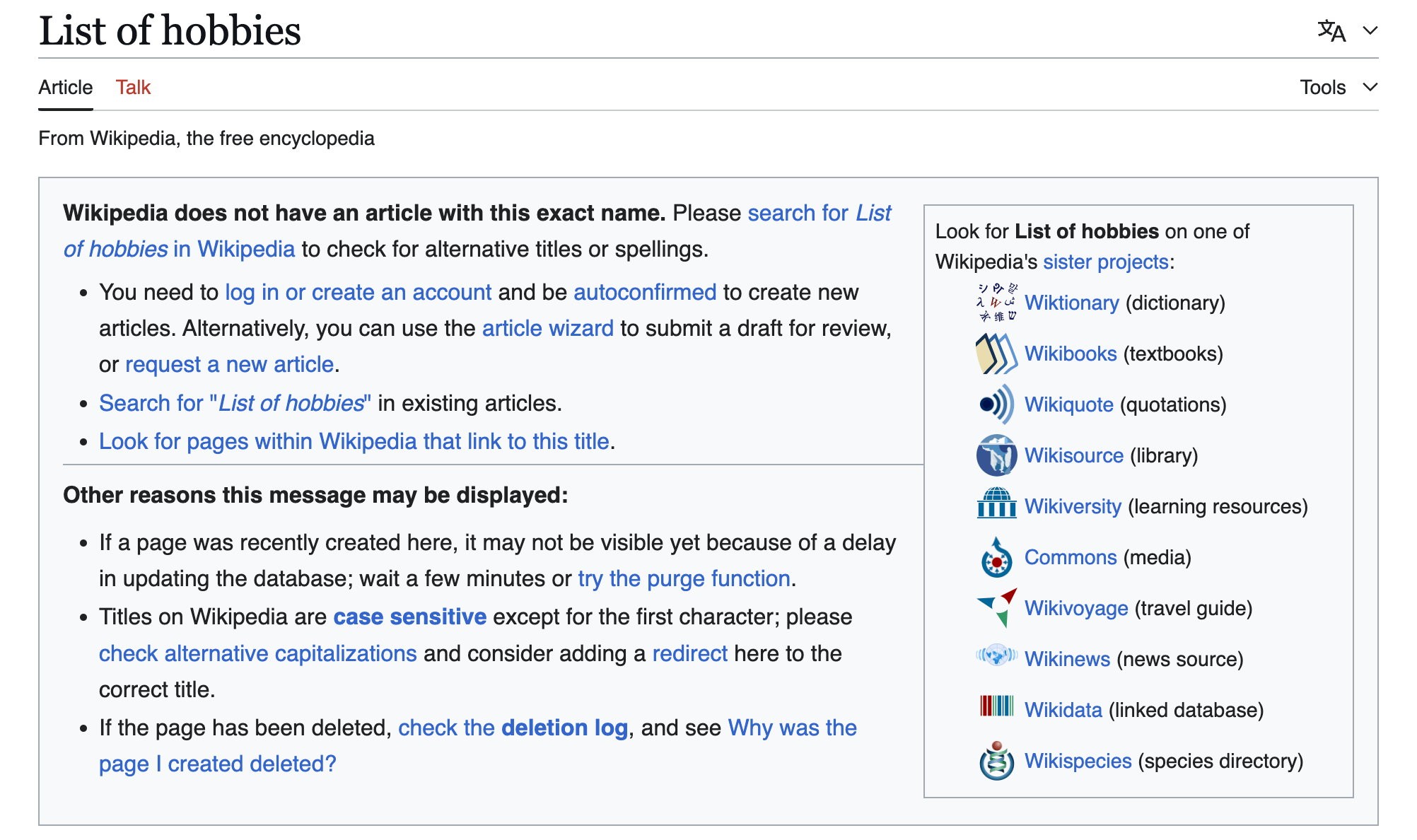Click the Wikisource iceberg icon

click(x=997, y=455)
